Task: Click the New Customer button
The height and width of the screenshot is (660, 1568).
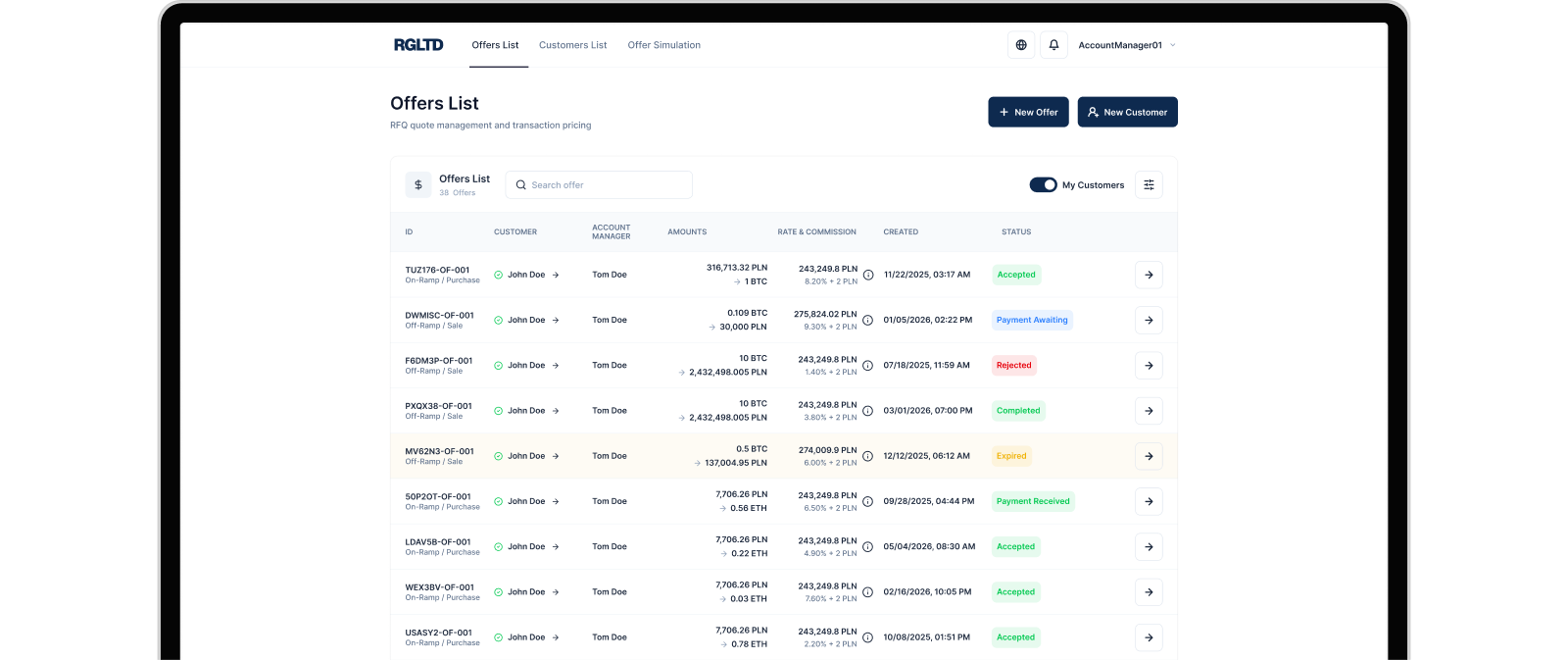Action: pos(1127,112)
